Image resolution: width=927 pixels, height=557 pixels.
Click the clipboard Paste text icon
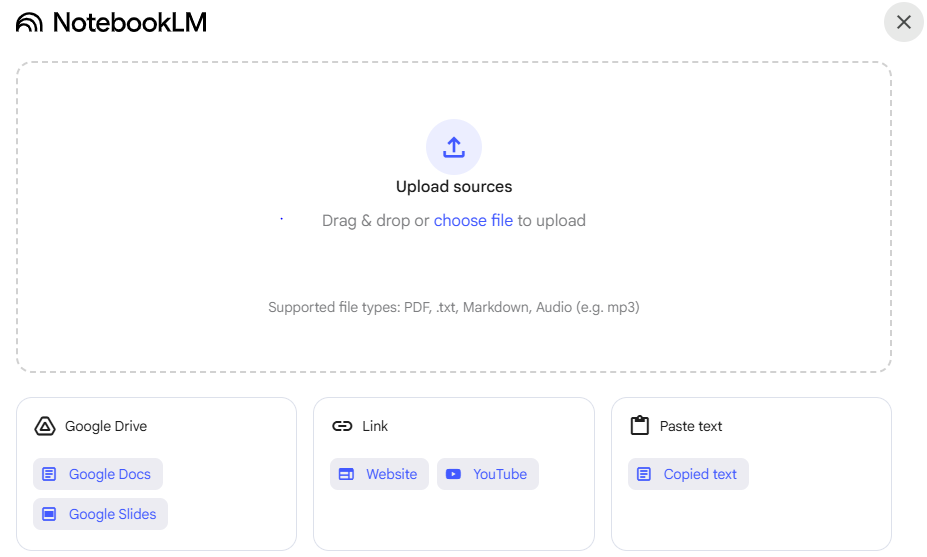(x=640, y=426)
